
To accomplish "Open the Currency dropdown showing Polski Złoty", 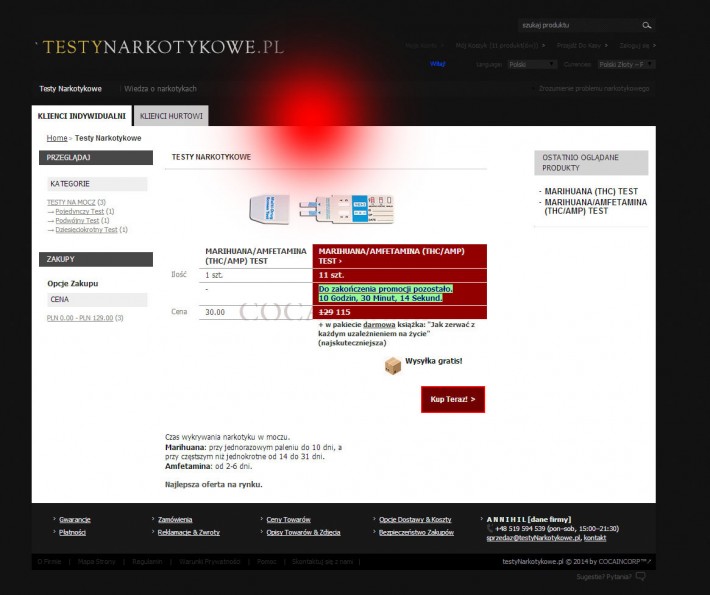I will click(x=626, y=64).
